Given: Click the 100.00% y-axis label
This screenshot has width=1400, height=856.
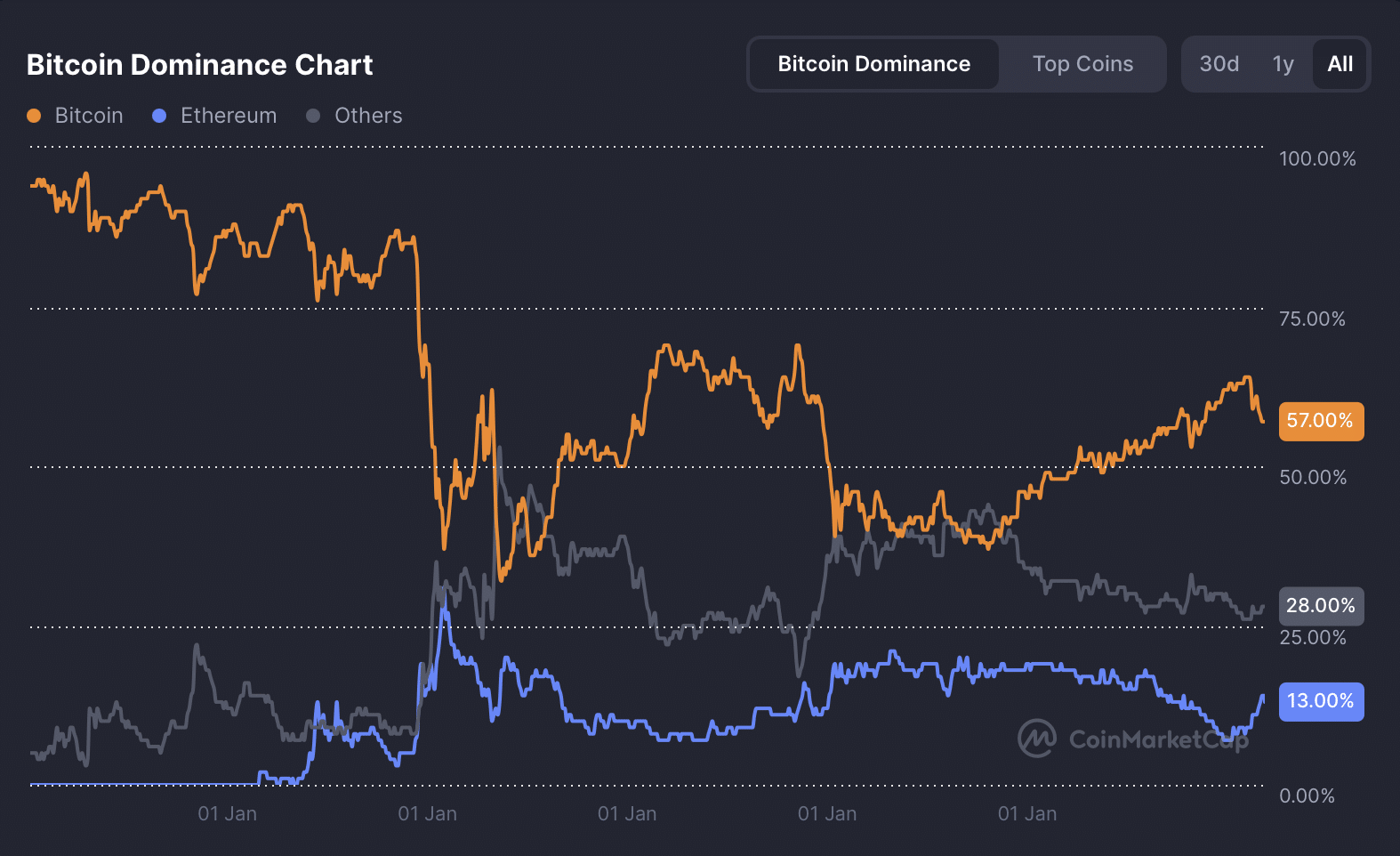Looking at the screenshot, I should [x=1317, y=159].
